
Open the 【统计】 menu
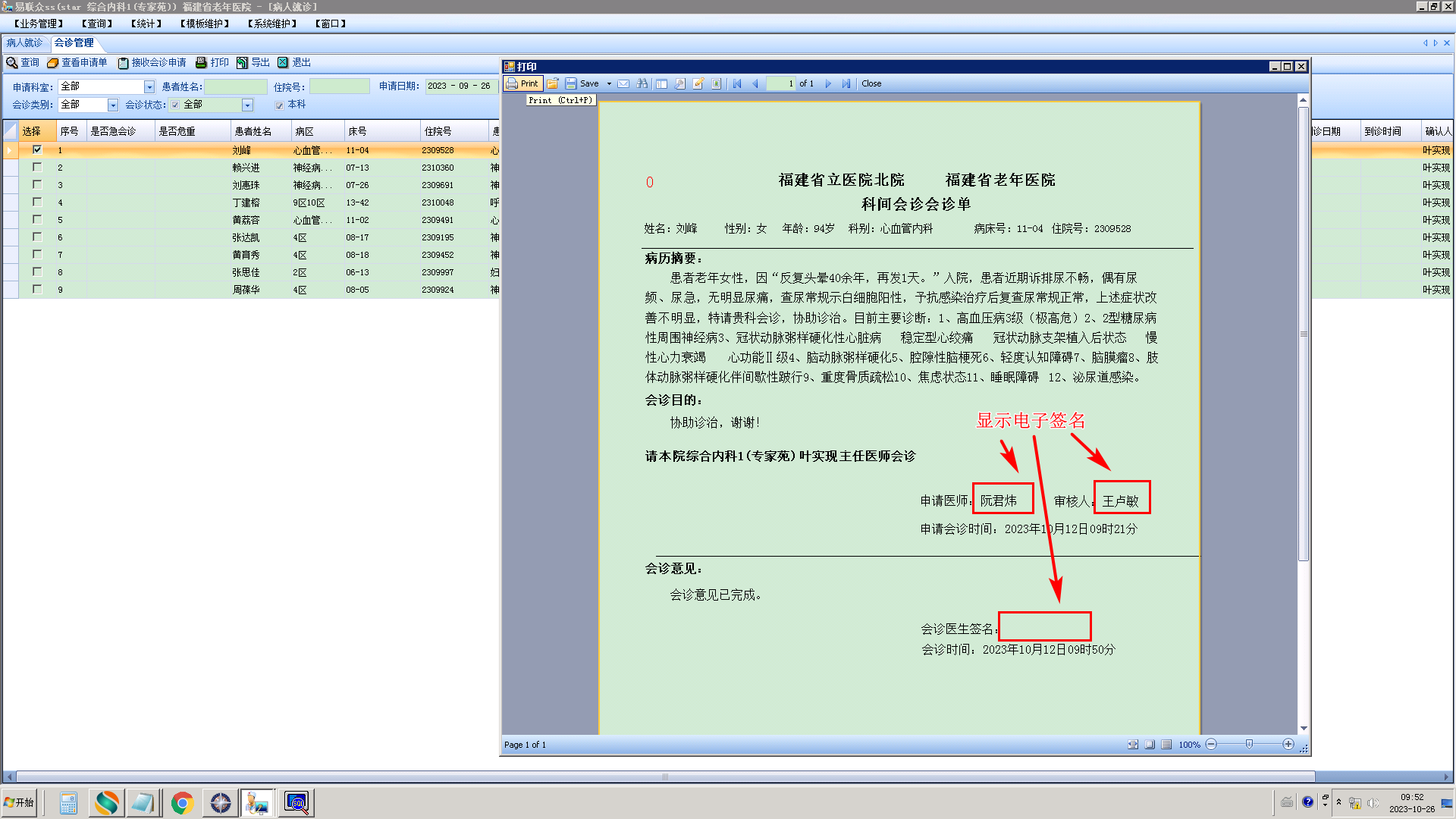(x=146, y=24)
